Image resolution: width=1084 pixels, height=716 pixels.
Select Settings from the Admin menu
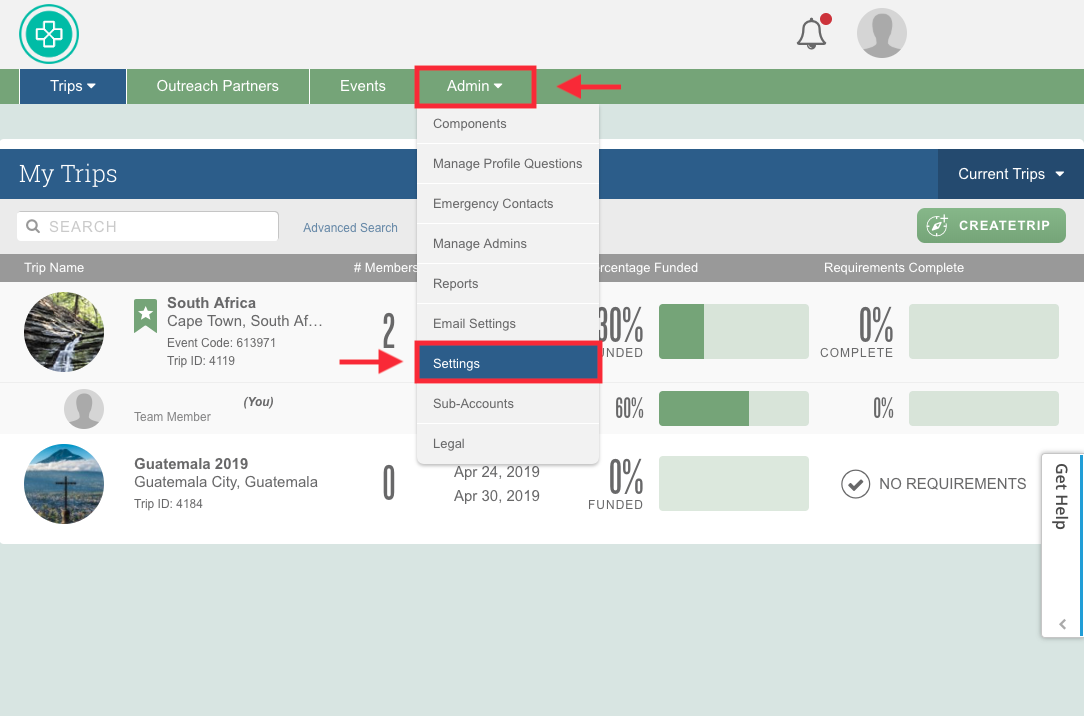point(507,363)
